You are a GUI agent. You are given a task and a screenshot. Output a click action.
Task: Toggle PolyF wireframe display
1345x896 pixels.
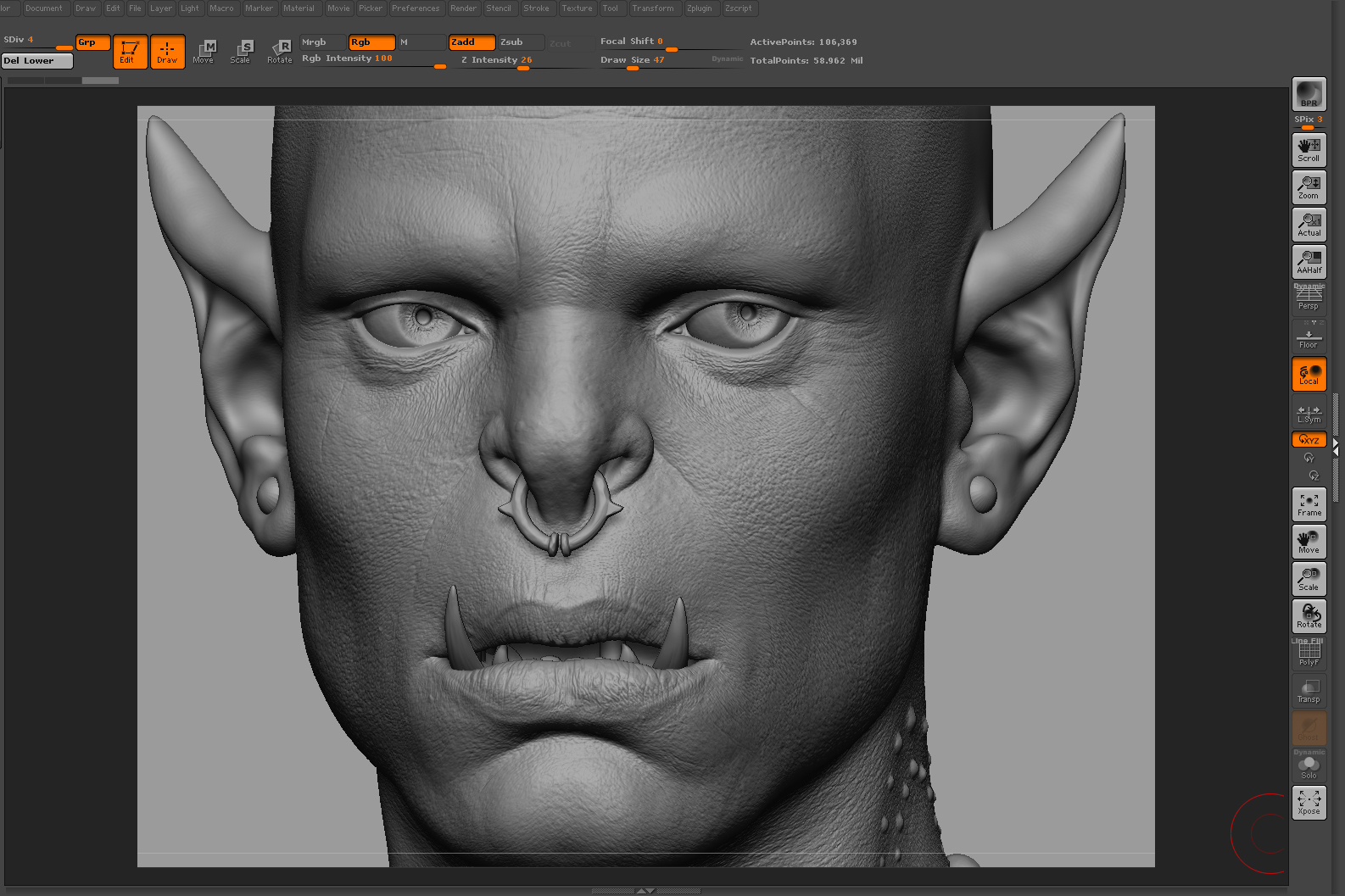tap(1309, 654)
